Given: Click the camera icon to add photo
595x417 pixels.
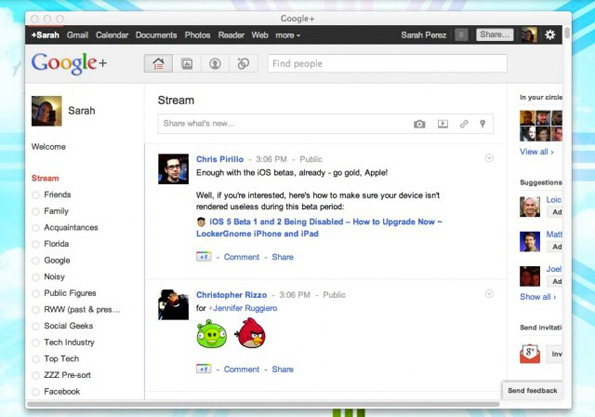Looking at the screenshot, I should point(419,124).
